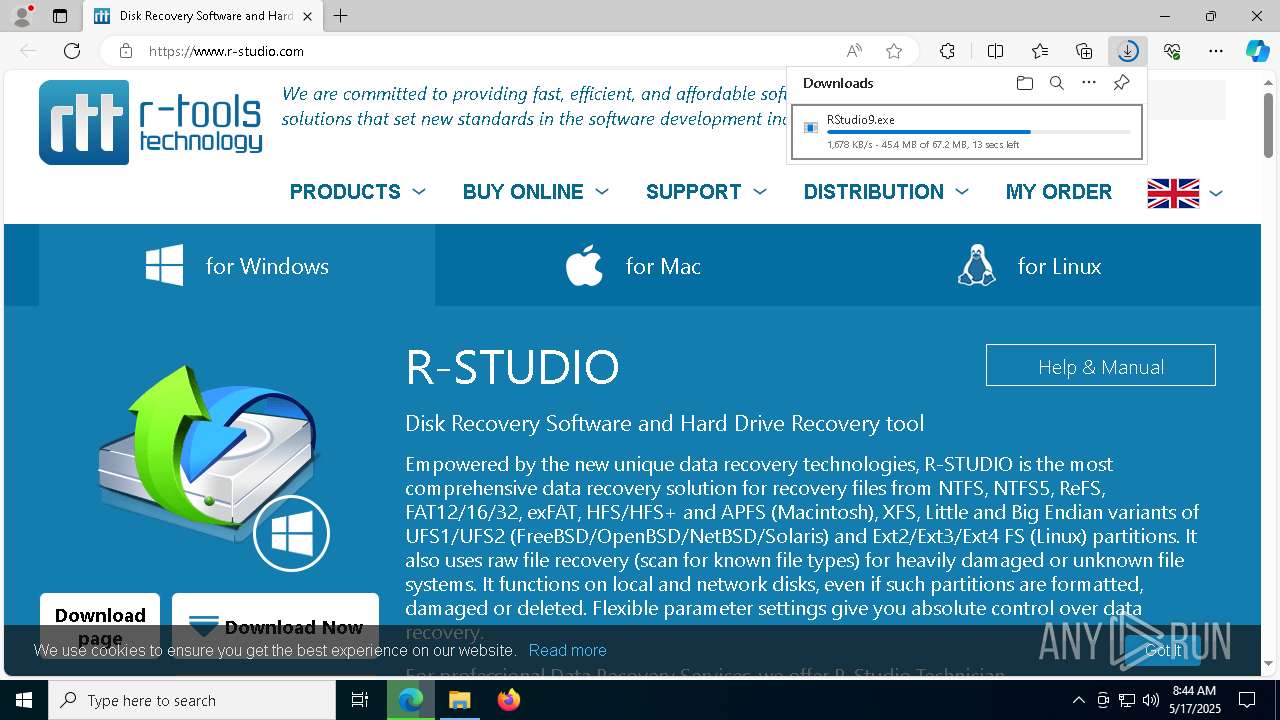
Task: Open Edge Settings and more menu
Action: [x=1216, y=51]
